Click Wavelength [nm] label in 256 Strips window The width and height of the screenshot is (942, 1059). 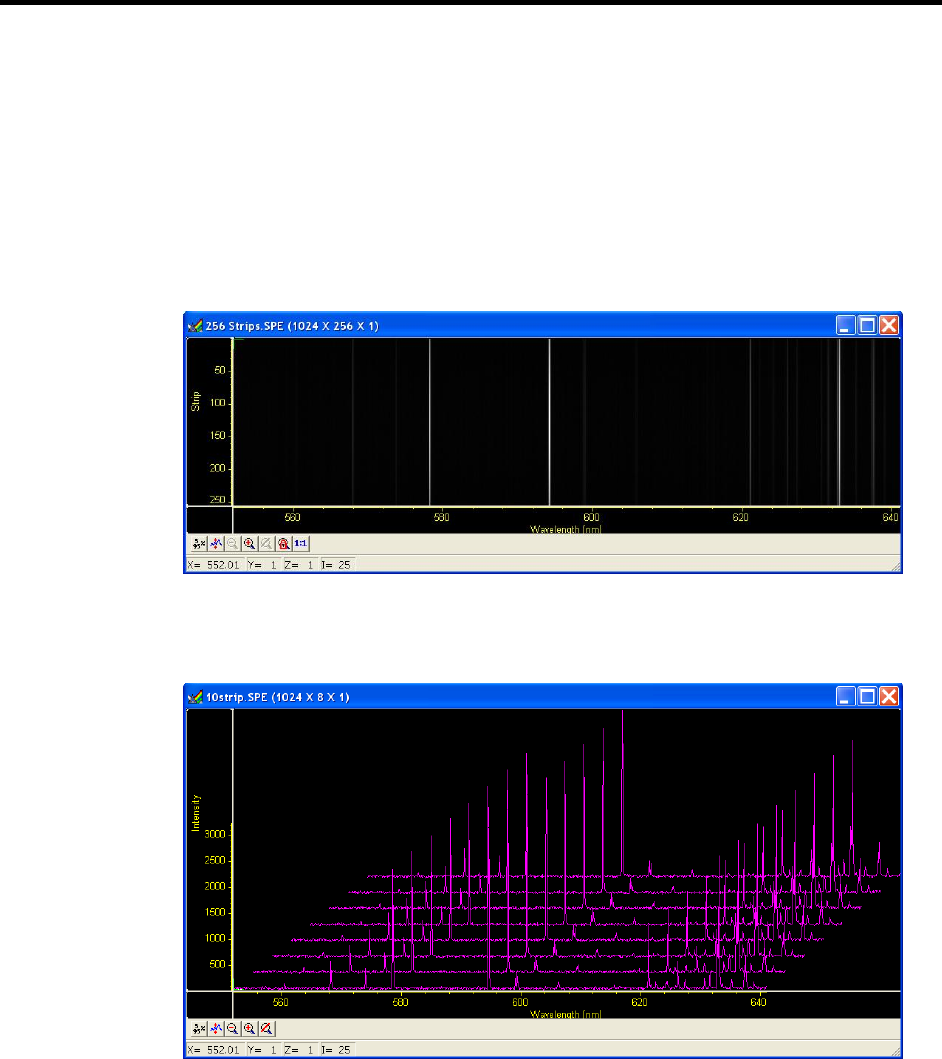coord(566,529)
